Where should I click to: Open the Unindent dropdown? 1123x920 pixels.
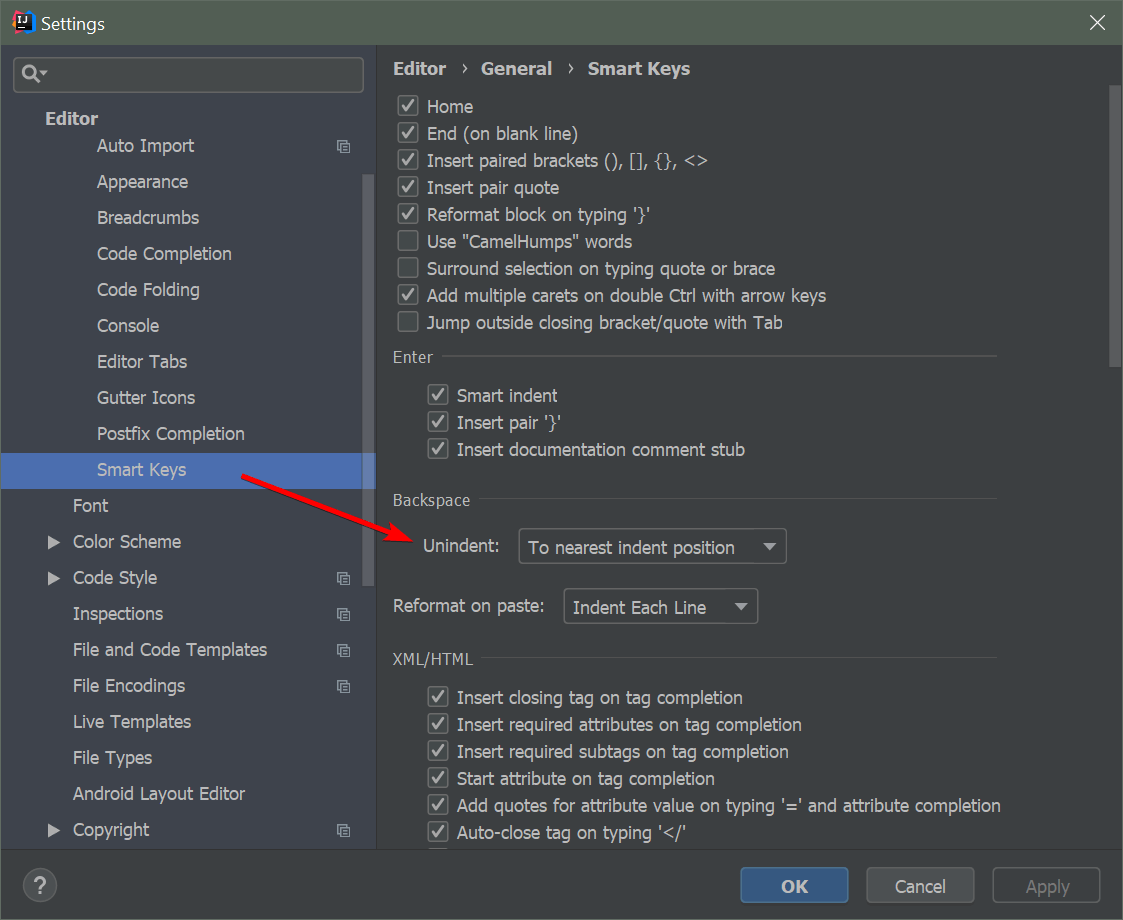[x=652, y=547]
